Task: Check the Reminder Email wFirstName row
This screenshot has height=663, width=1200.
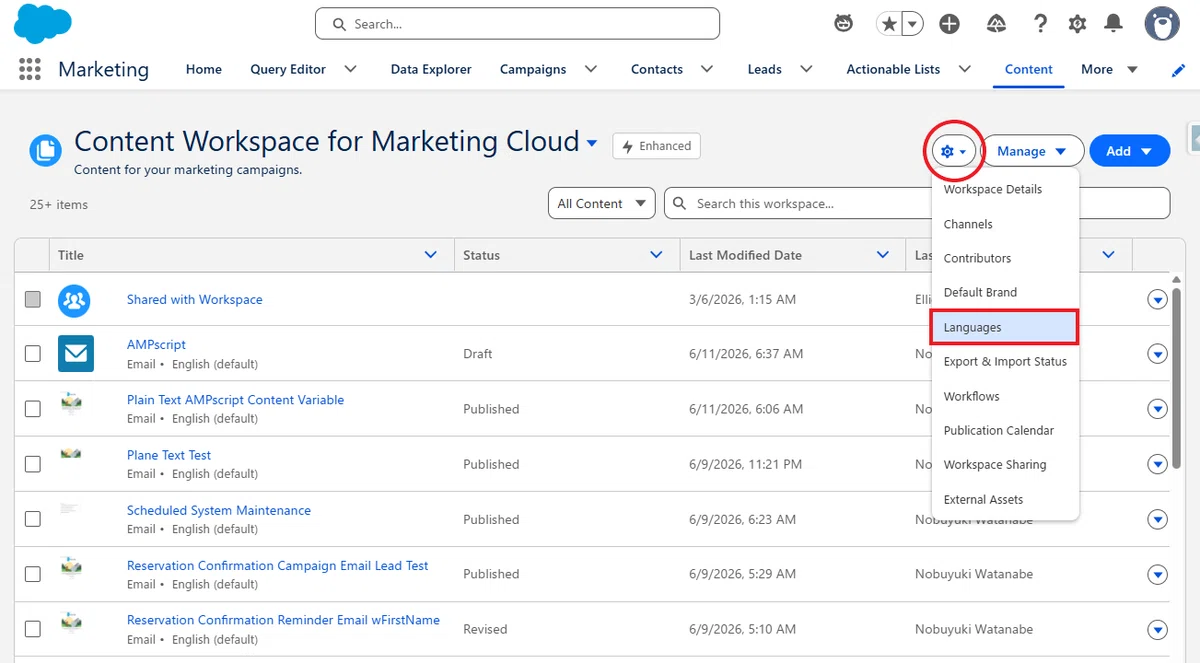Action: click(33, 629)
